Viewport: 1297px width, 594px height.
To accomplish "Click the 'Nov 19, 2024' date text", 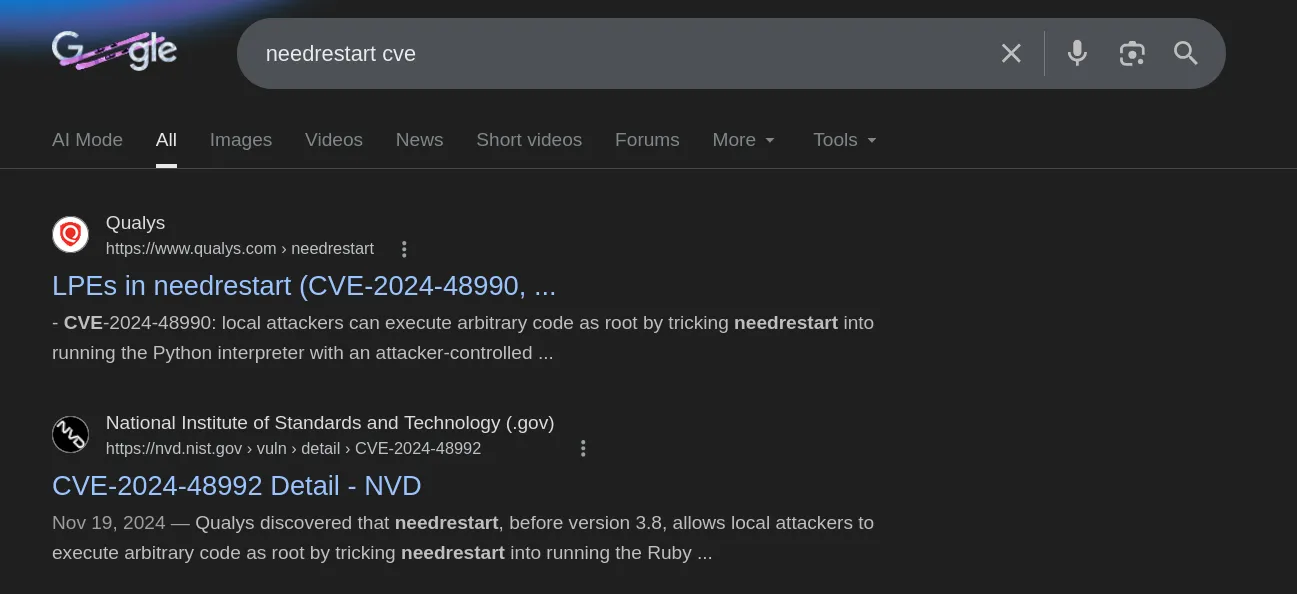I will click(x=107, y=523).
